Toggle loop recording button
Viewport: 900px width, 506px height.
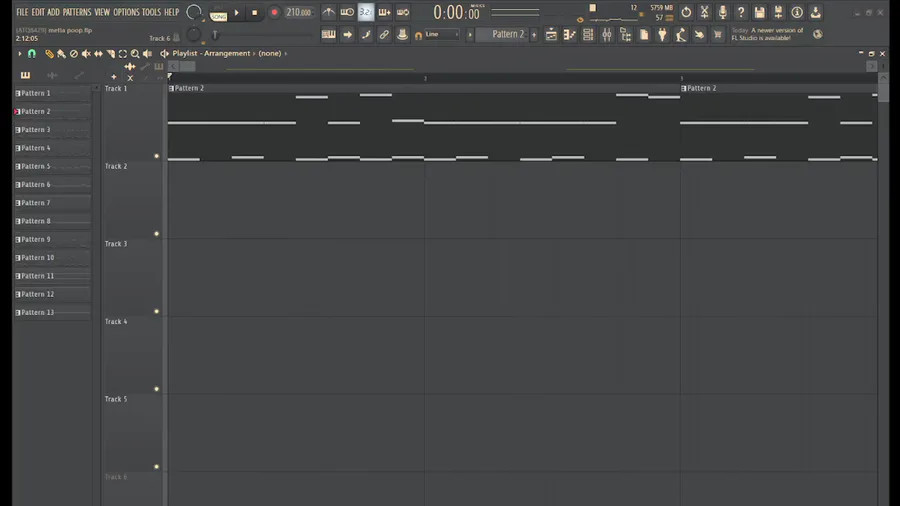403,12
